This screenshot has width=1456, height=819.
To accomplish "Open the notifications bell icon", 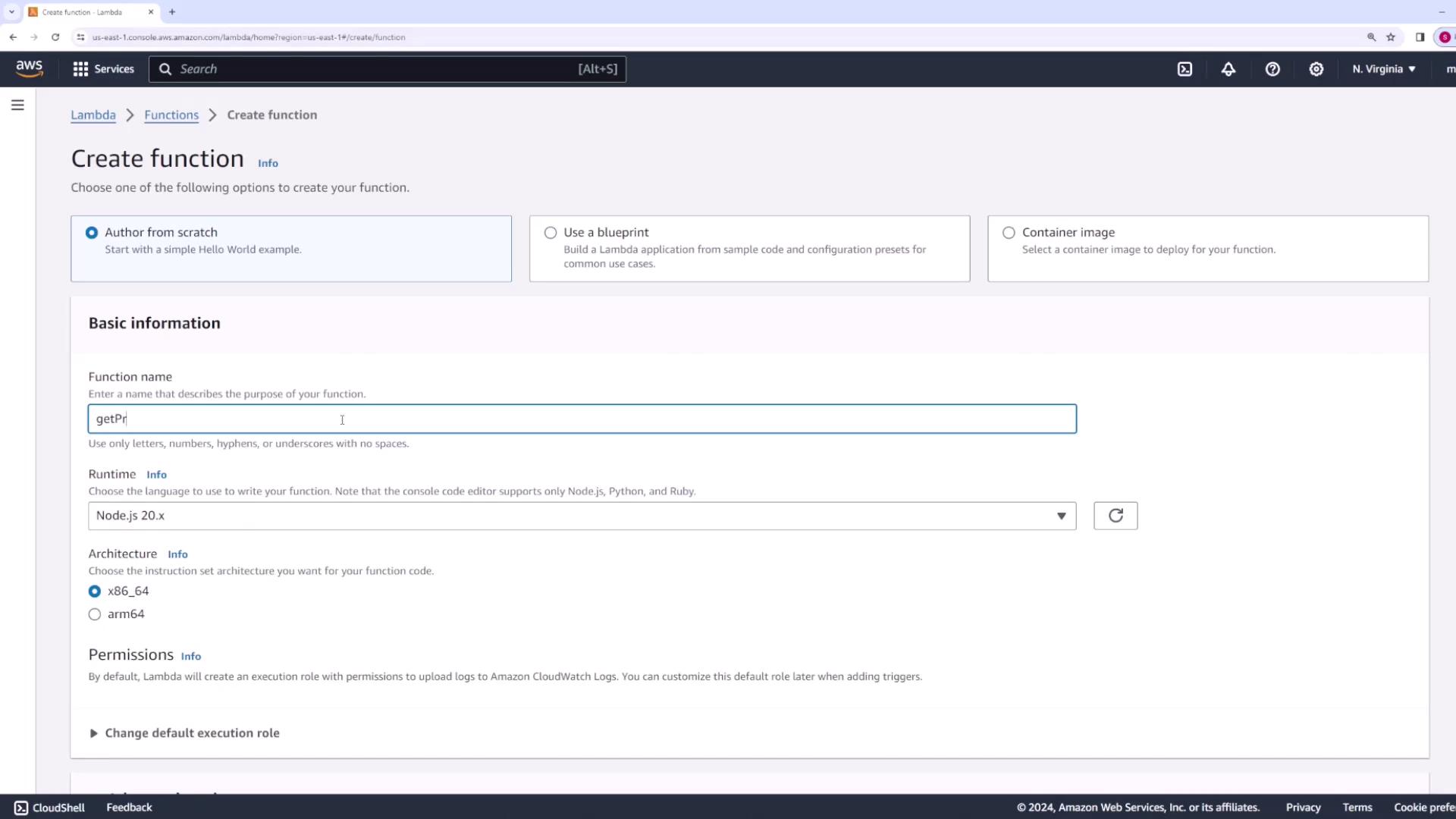I will 1228,69.
